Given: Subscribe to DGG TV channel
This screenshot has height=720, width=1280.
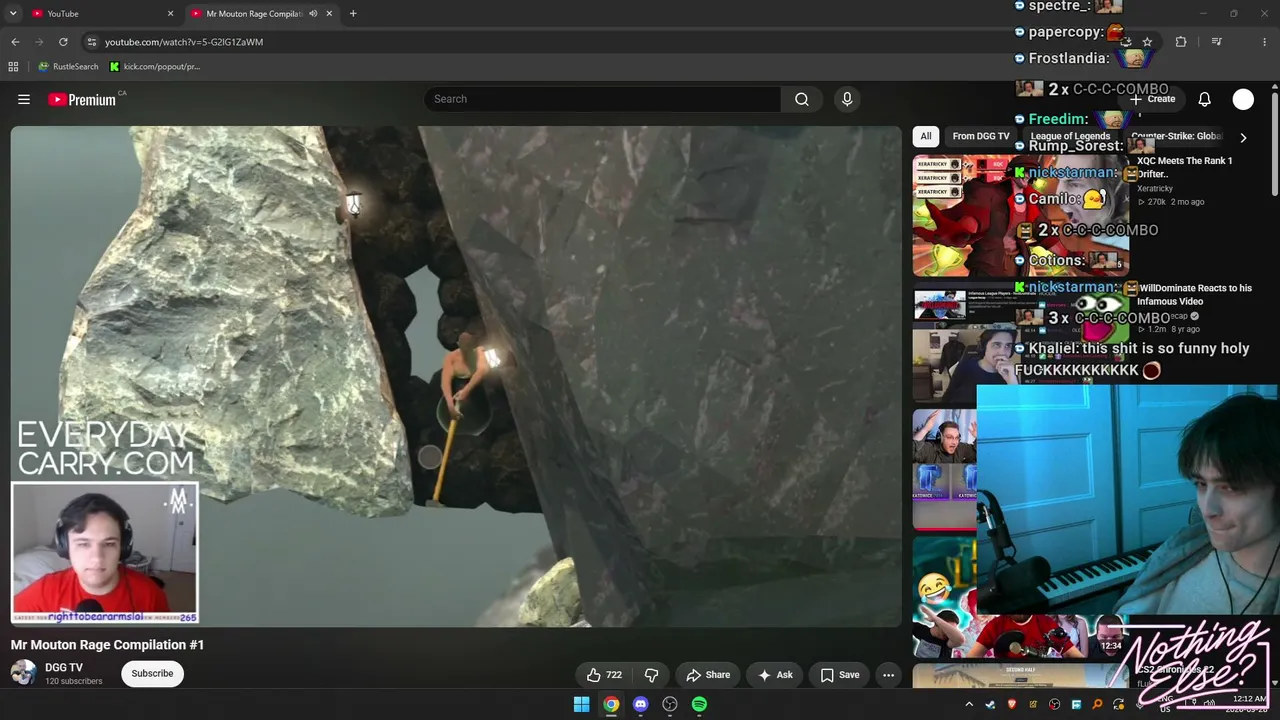Looking at the screenshot, I should coord(152,673).
